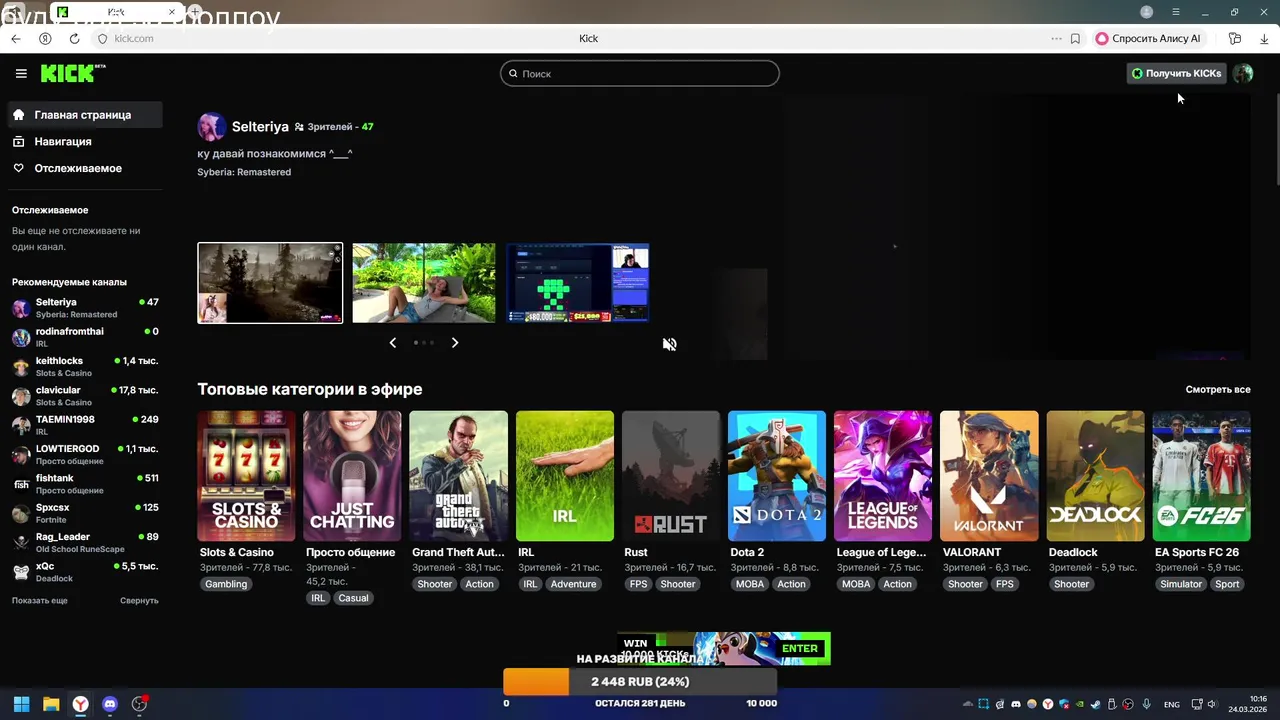Screen dimensions: 1280x720
Task: Open File Explorer from taskbar
Action: 51,704
